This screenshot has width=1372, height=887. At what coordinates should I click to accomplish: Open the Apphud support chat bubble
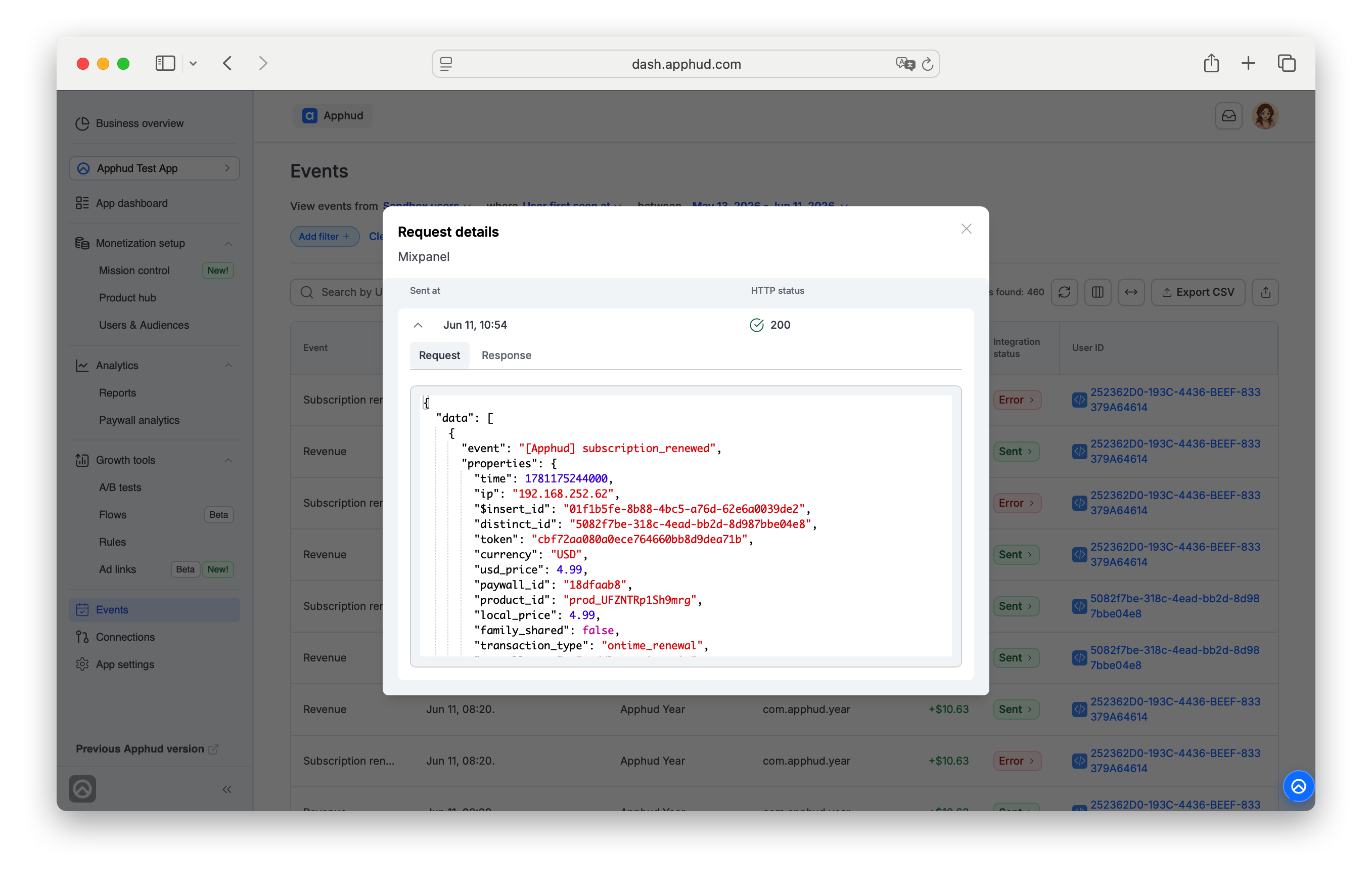coord(1298,786)
